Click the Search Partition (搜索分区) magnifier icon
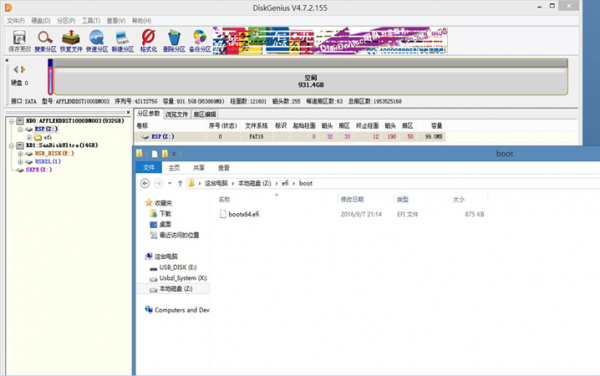The image size is (600, 376). click(x=45, y=41)
